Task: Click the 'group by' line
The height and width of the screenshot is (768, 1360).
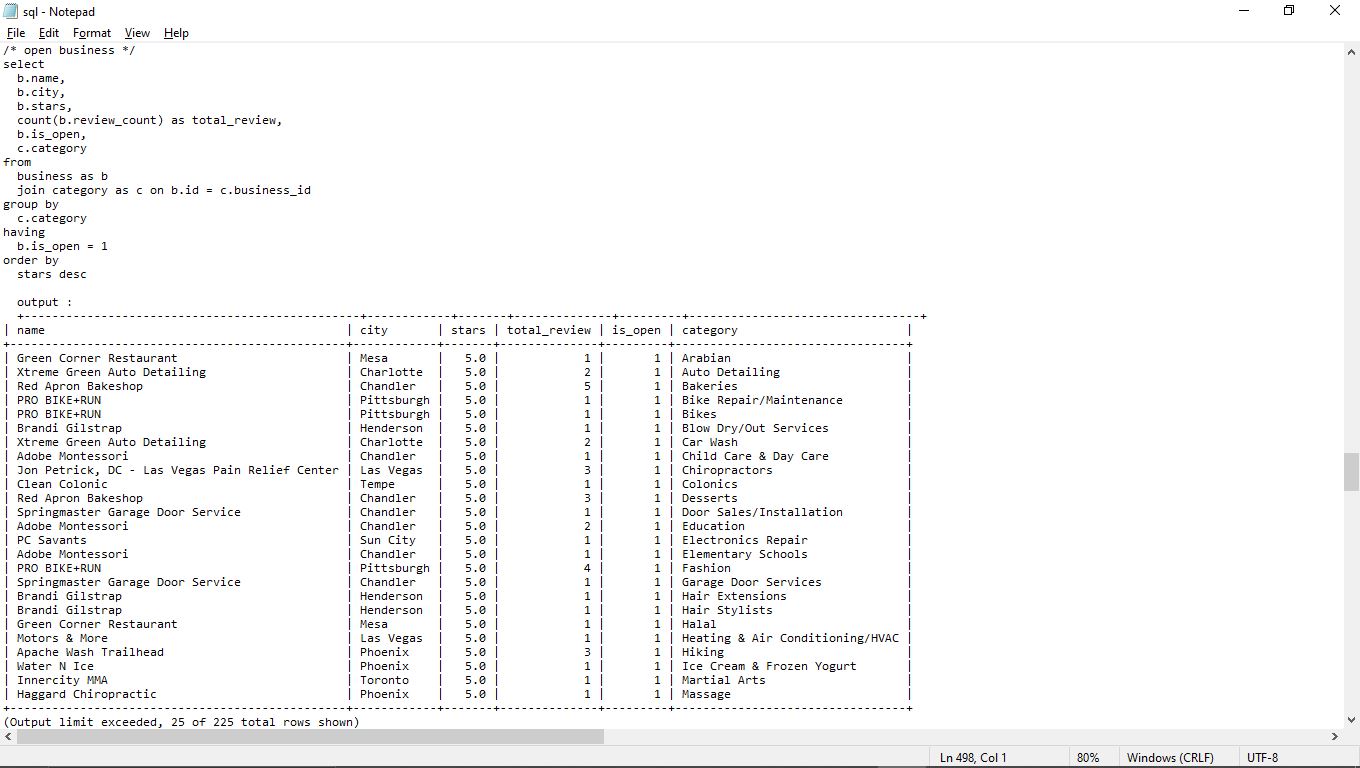Action: 31,204
